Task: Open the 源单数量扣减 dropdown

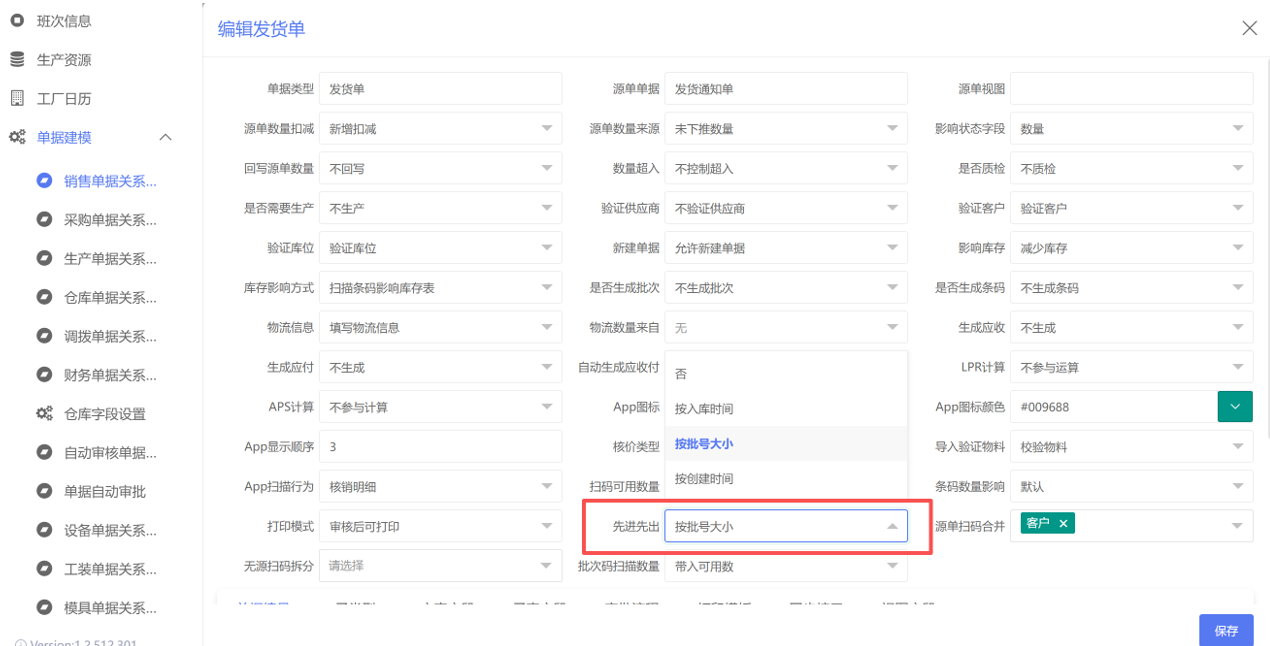Action: coord(546,128)
